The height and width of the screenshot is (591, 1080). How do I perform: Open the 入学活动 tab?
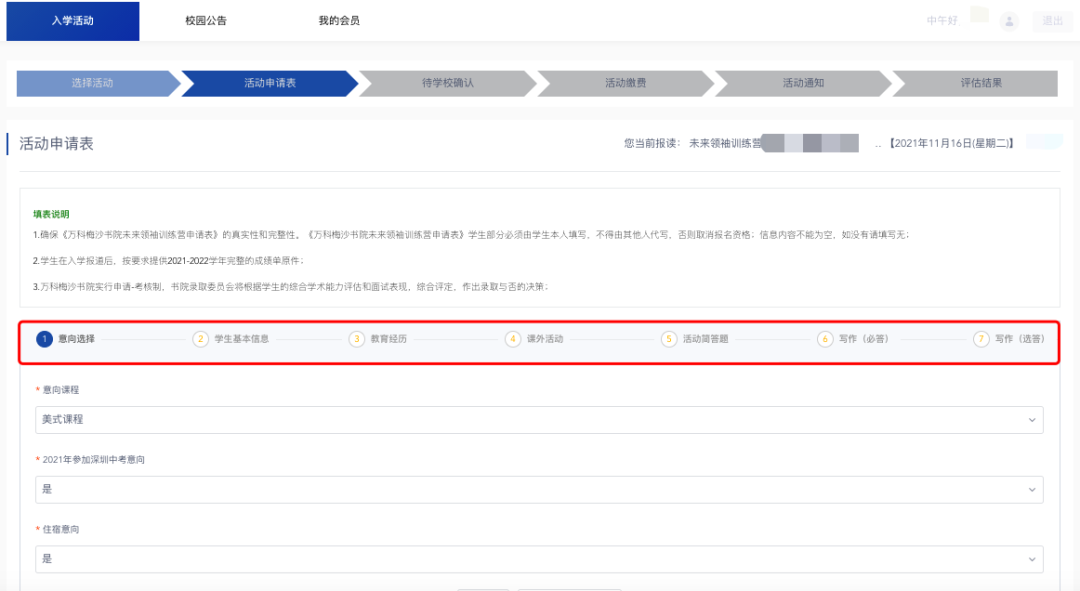(73, 21)
